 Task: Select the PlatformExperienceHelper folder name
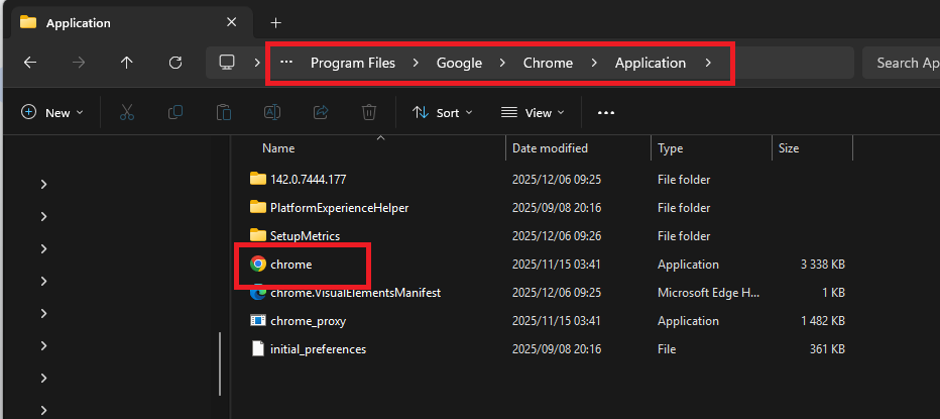pos(339,207)
